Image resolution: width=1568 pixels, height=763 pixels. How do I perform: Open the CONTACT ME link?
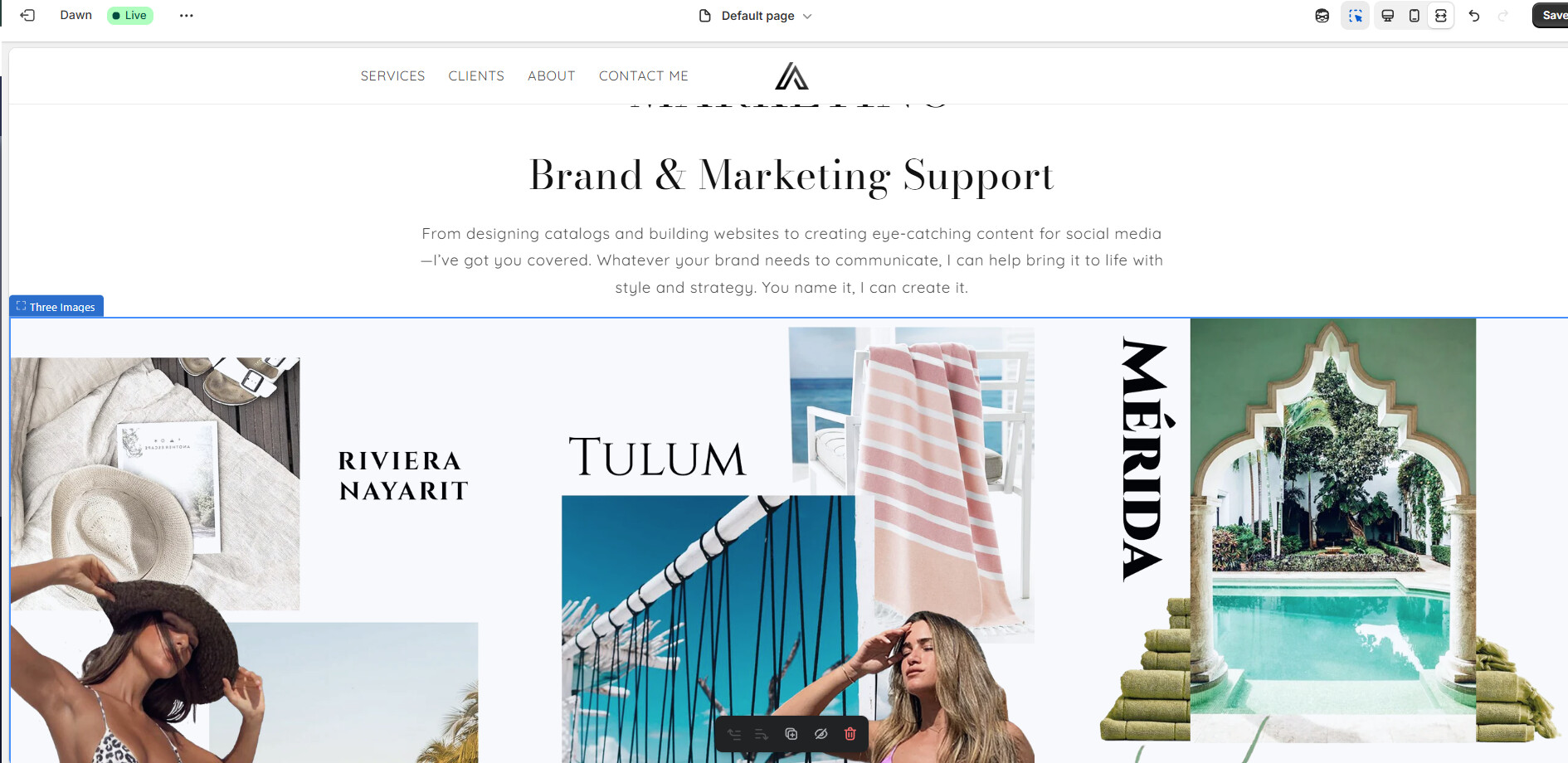pos(644,75)
